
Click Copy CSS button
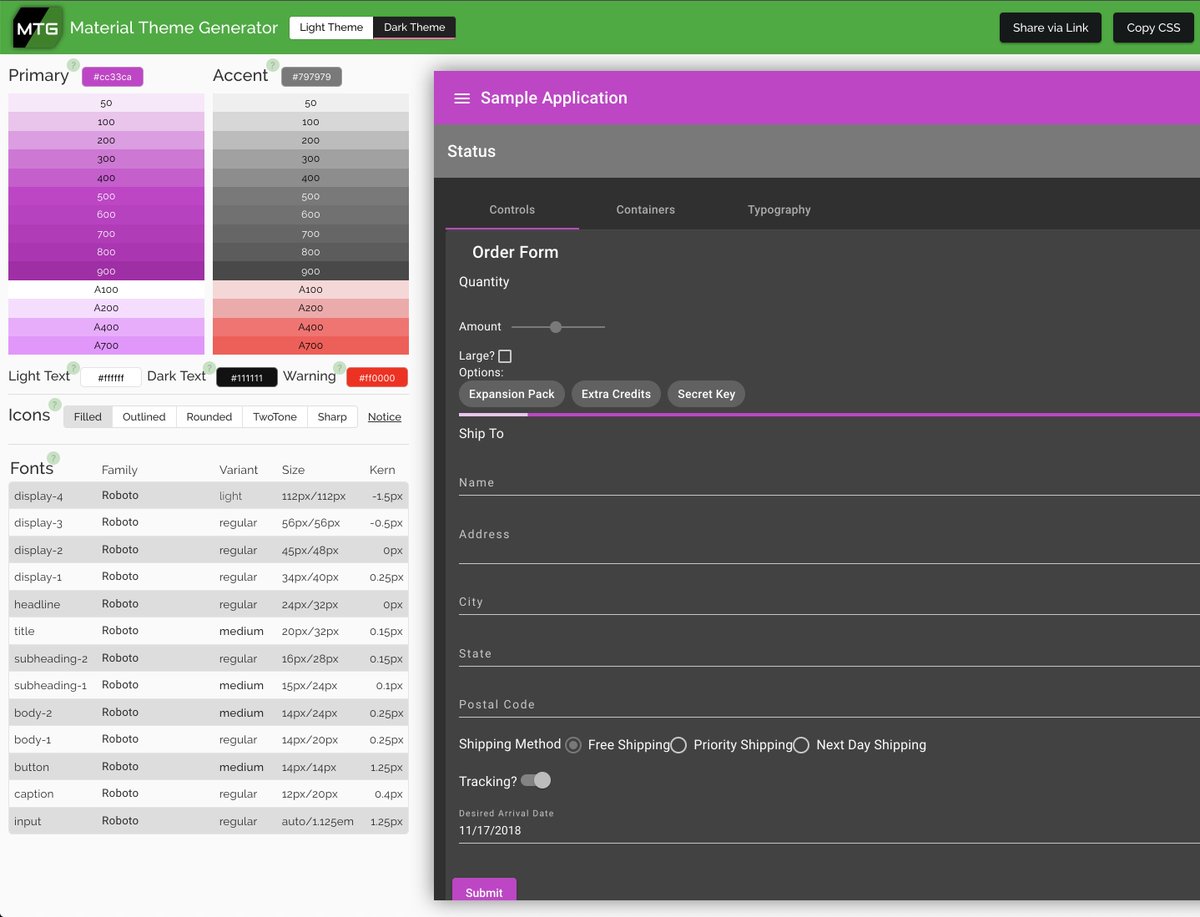tap(1154, 28)
